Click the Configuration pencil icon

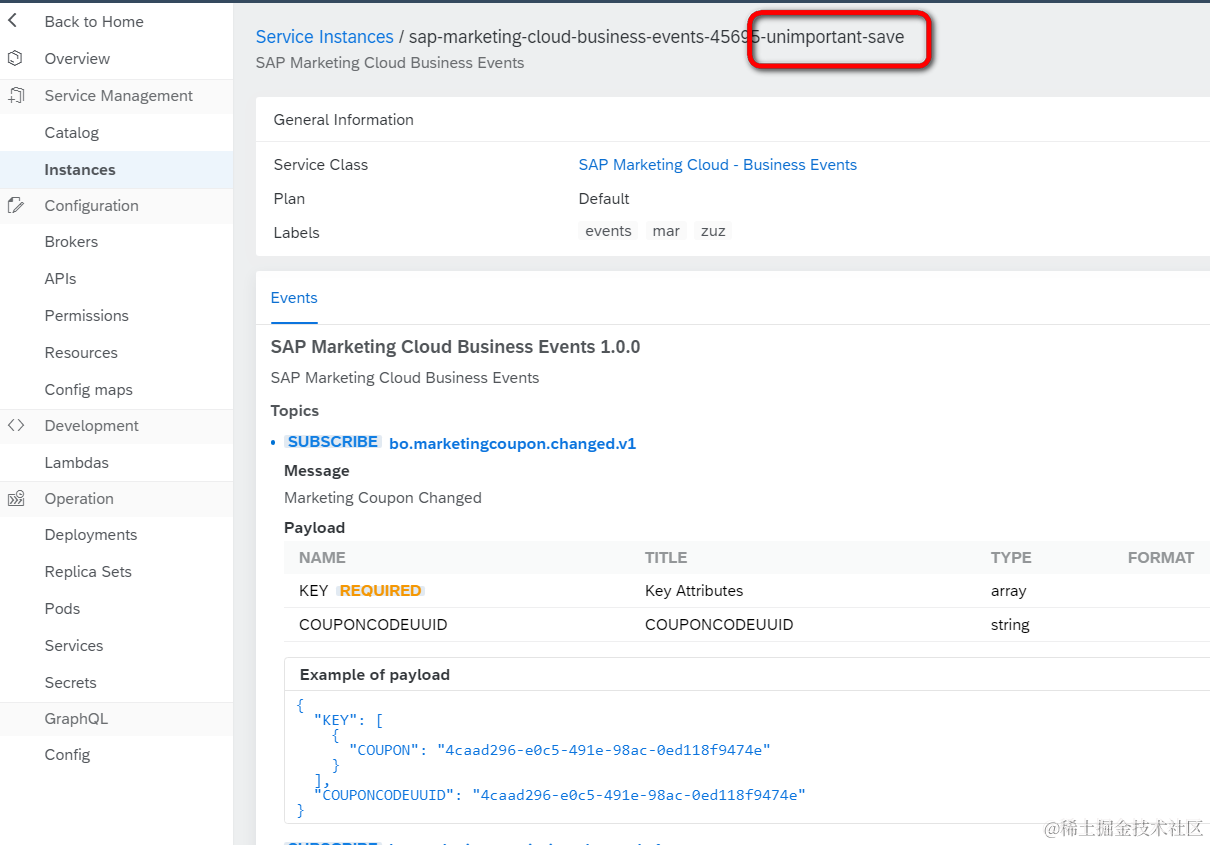15,205
